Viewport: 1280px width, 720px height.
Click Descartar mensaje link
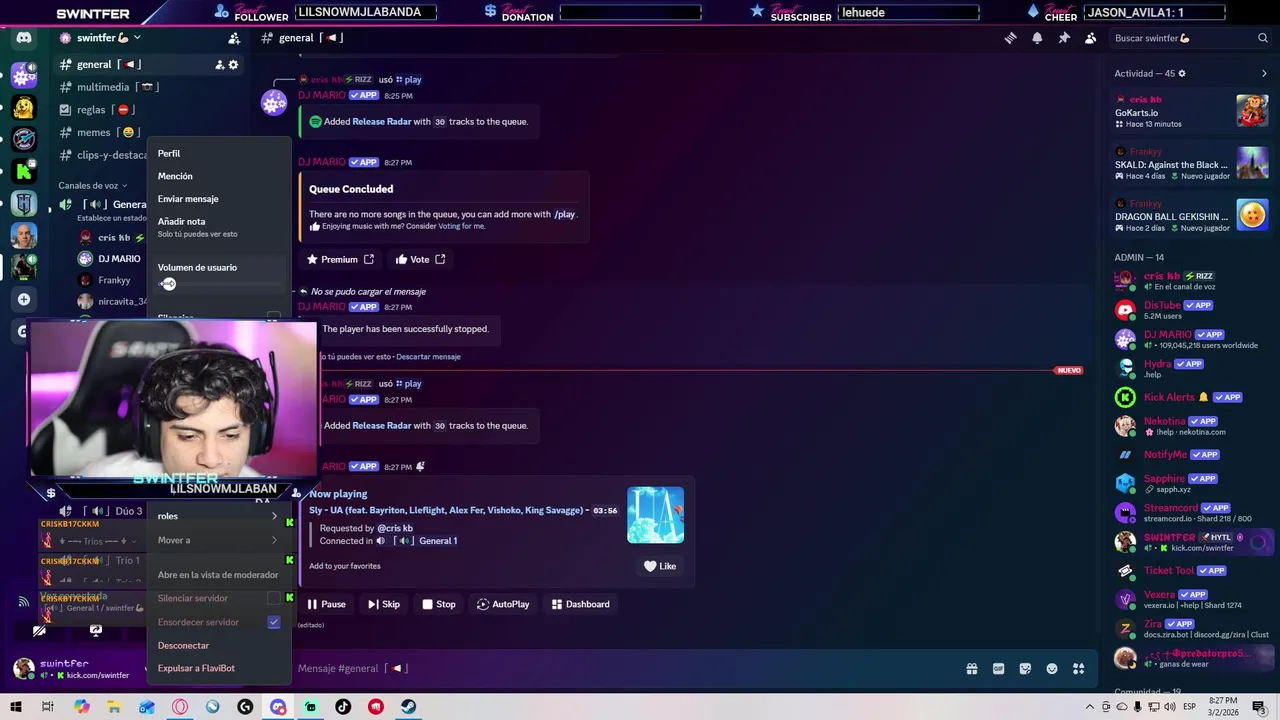[428, 357]
